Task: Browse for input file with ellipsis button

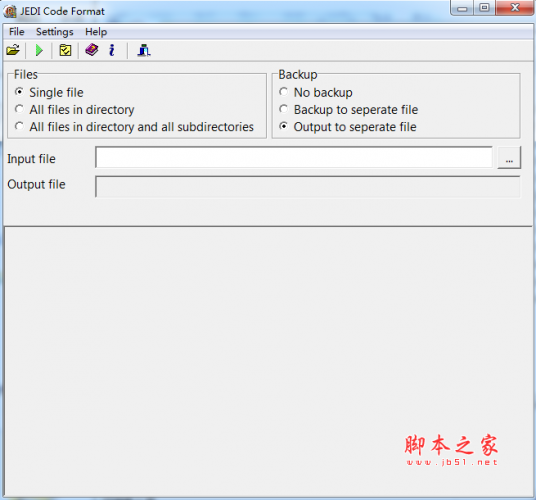Action: (x=509, y=158)
